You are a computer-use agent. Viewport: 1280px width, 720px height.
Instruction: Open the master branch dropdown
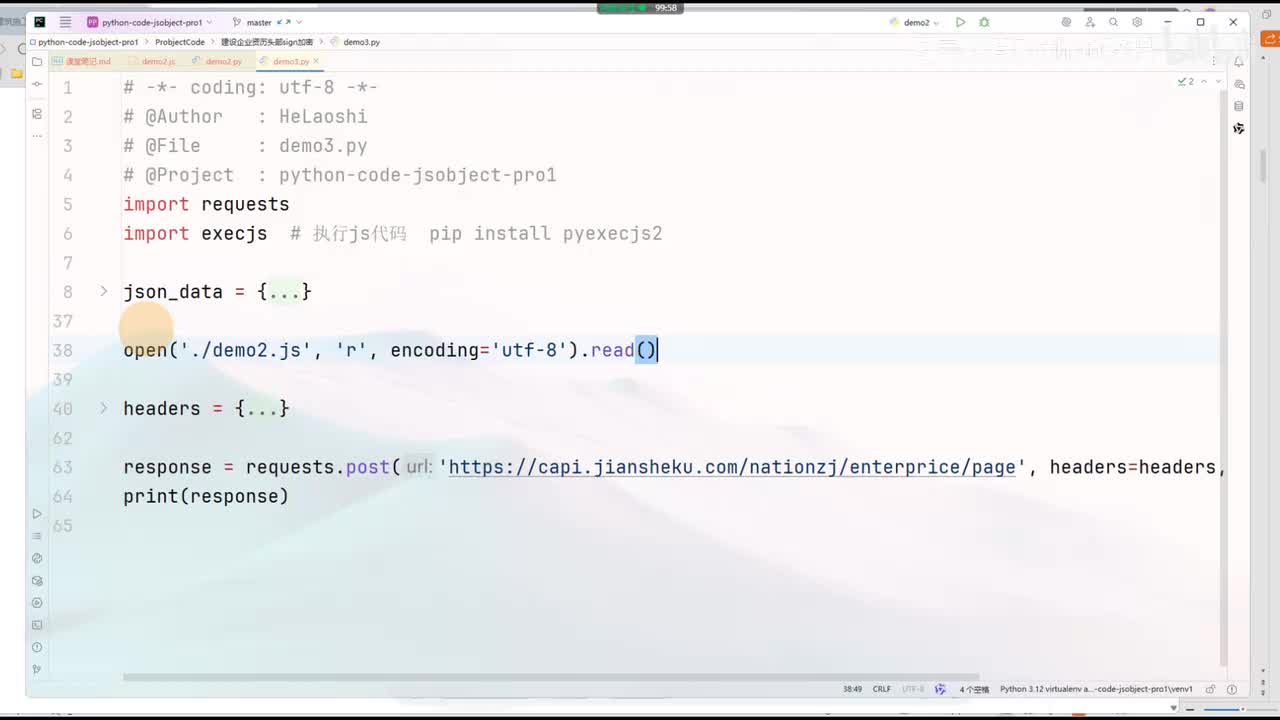pos(267,22)
